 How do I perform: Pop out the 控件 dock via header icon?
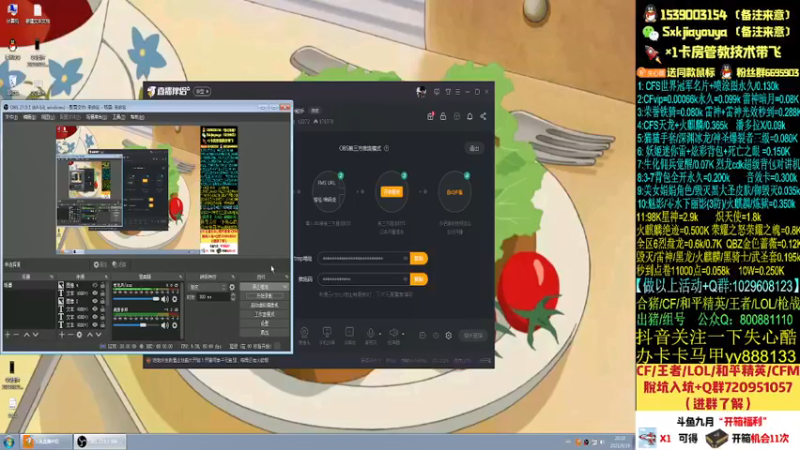286,277
